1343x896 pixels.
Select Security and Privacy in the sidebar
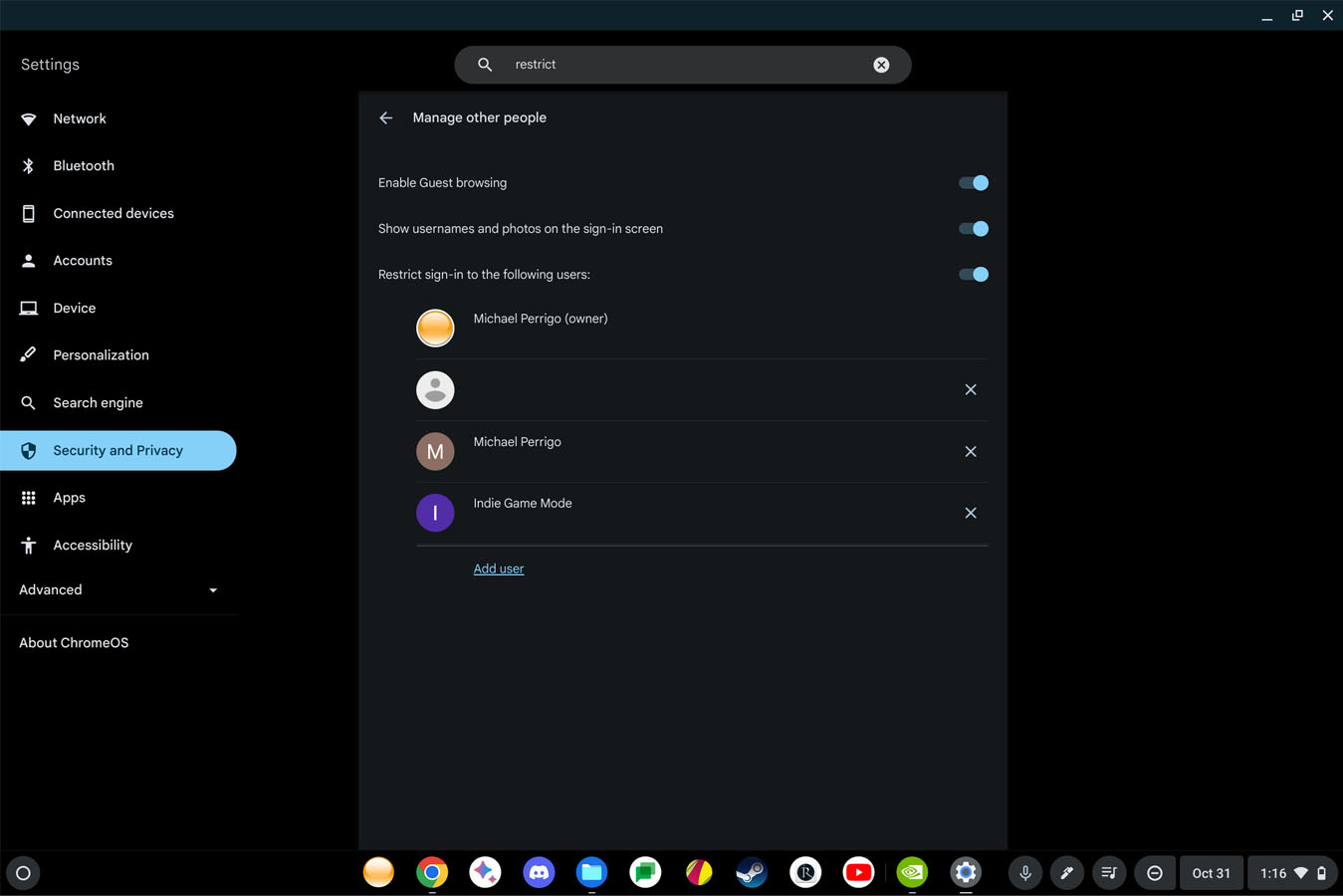tap(118, 451)
